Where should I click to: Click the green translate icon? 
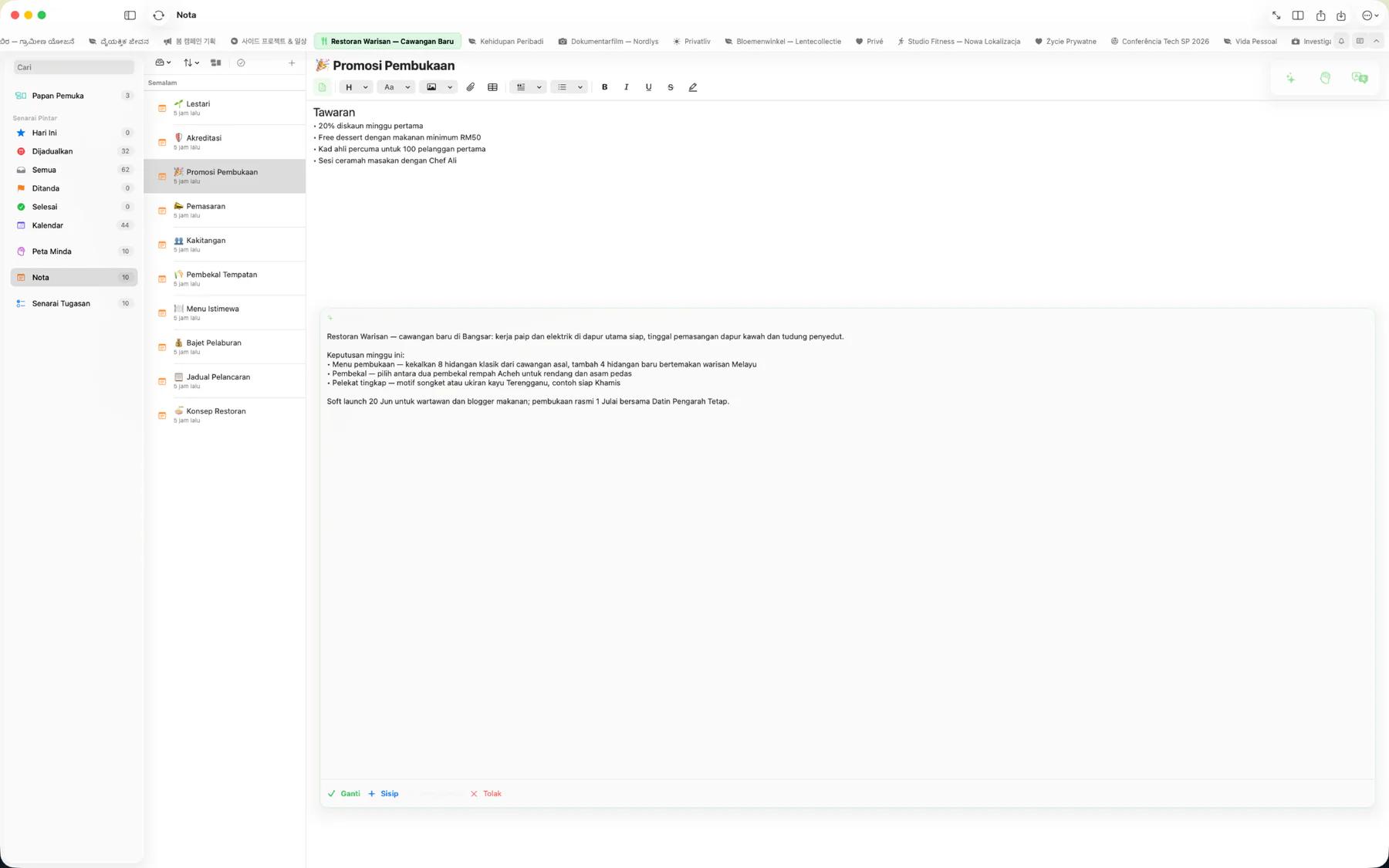coord(1360,78)
